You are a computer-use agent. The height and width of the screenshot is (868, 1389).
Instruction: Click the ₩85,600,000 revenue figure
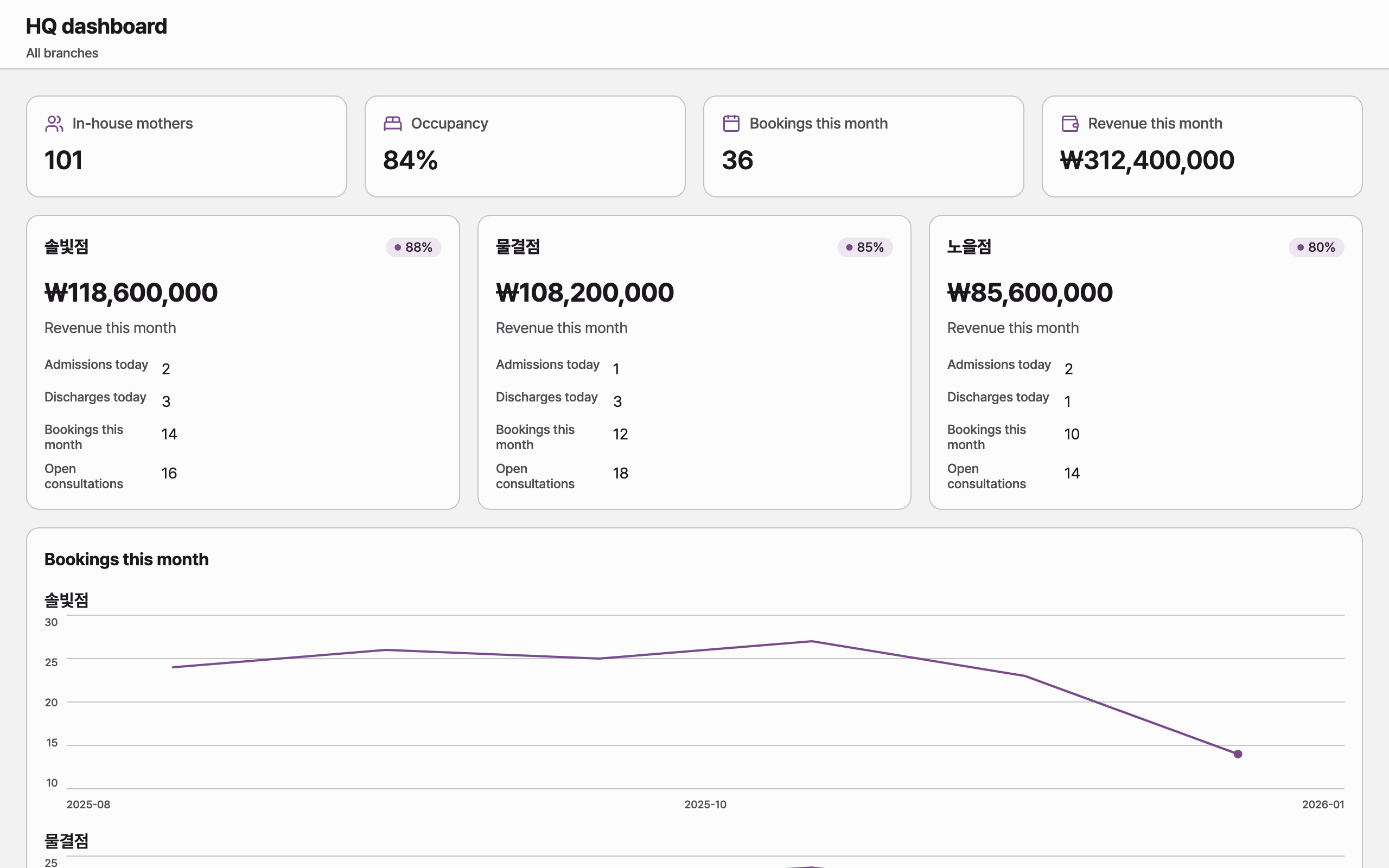point(1030,293)
